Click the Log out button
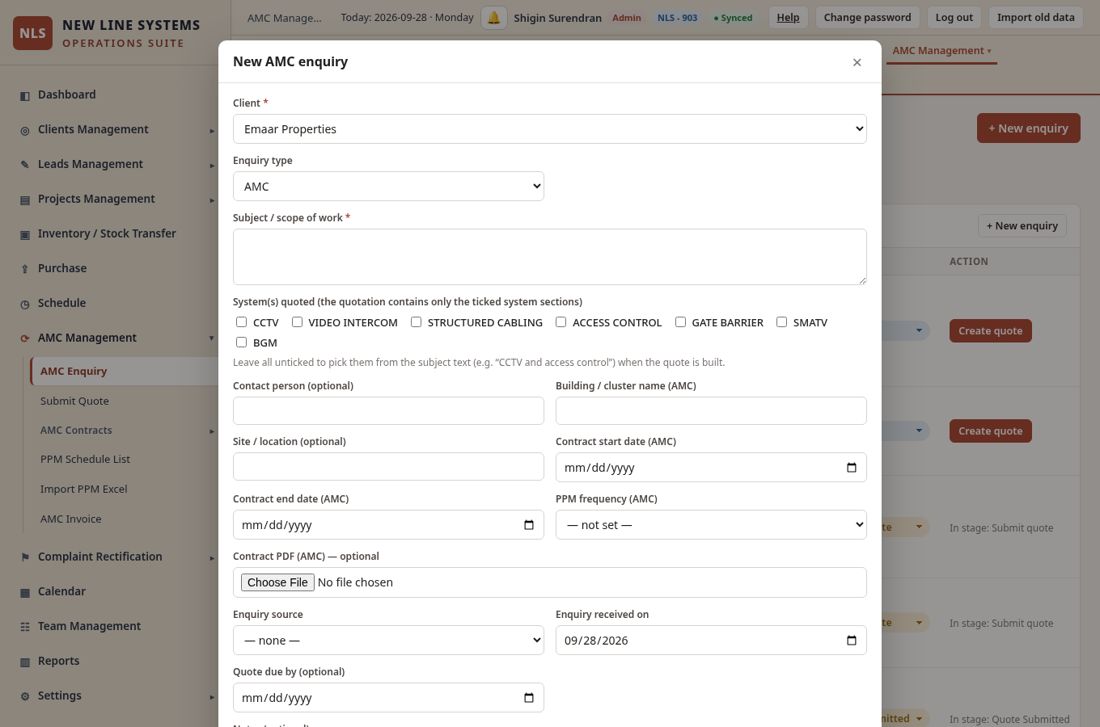Viewport: 1100px width, 727px height. coord(954,18)
